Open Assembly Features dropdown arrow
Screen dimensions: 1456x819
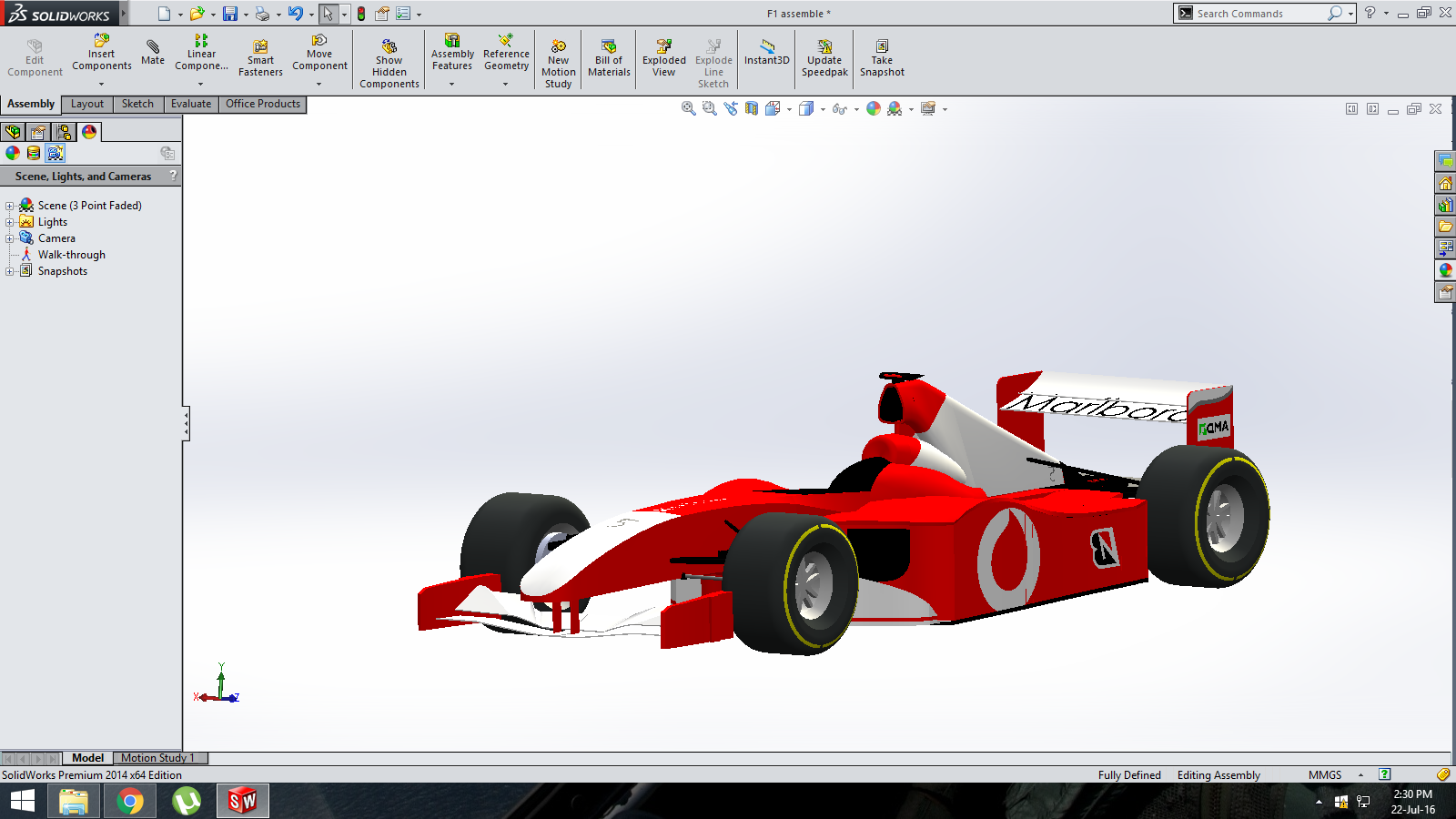pos(451,85)
